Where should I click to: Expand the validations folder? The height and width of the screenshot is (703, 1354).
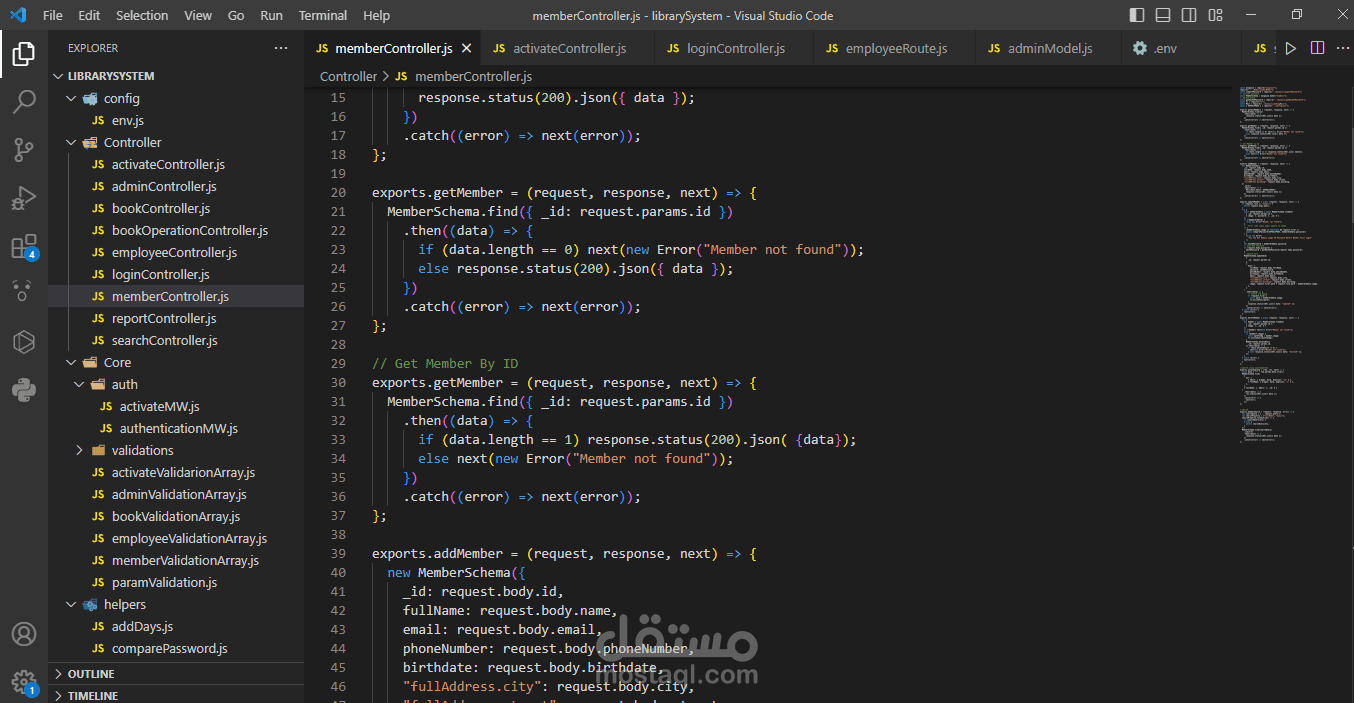pyautogui.click(x=176, y=450)
